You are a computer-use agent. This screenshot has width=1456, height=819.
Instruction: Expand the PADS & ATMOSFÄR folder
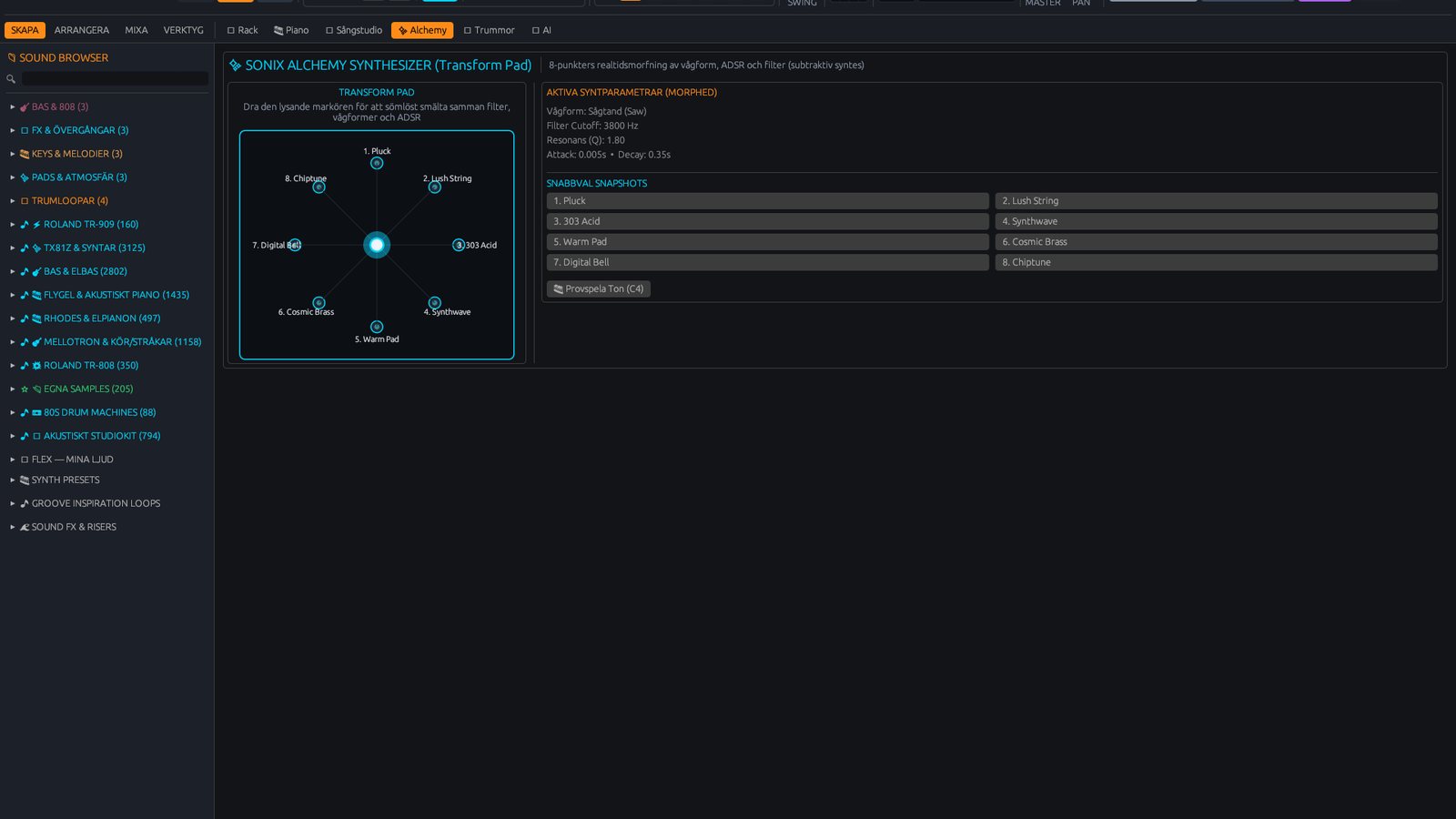(x=13, y=177)
